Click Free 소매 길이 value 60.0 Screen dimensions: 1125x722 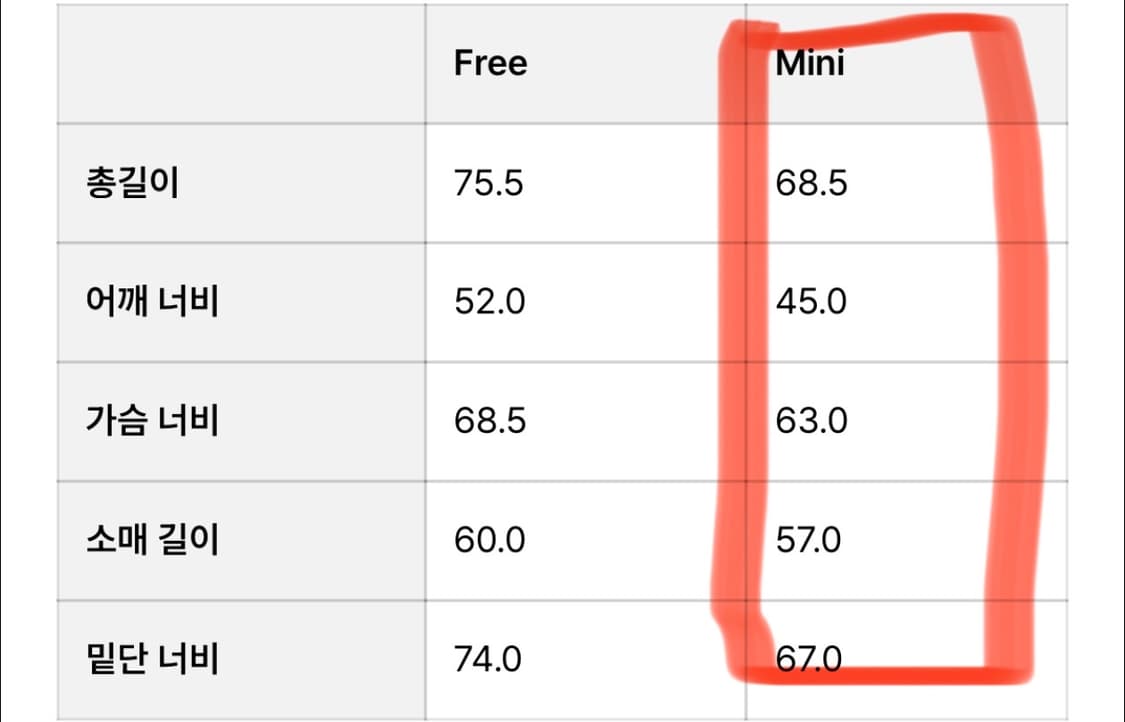(x=489, y=540)
